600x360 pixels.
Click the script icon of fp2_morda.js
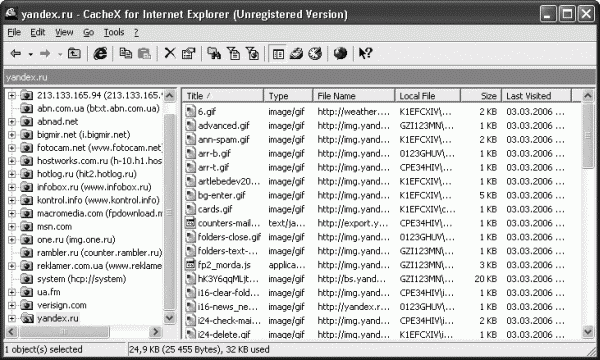tap(190, 264)
